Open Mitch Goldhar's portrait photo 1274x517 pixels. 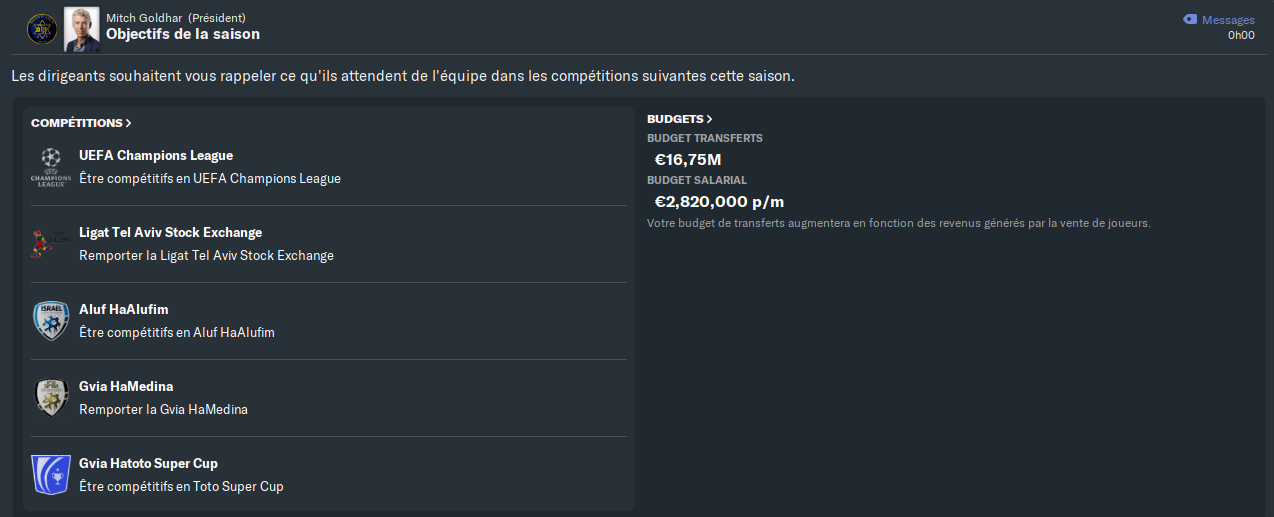click(x=81, y=28)
